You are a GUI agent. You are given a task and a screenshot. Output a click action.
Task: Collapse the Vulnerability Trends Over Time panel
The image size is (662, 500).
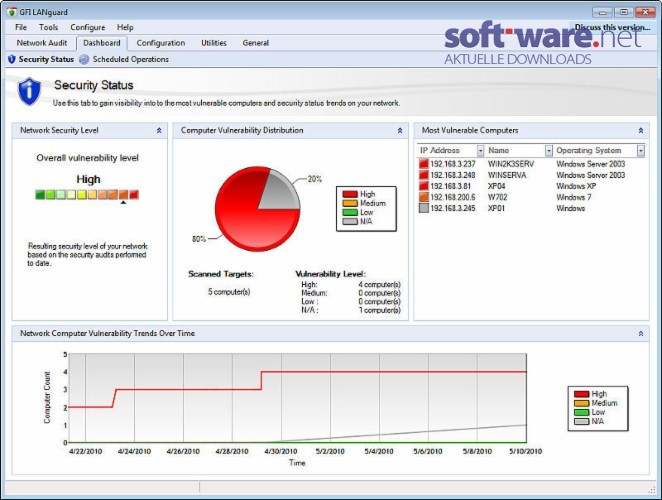click(x=641, y=334)
